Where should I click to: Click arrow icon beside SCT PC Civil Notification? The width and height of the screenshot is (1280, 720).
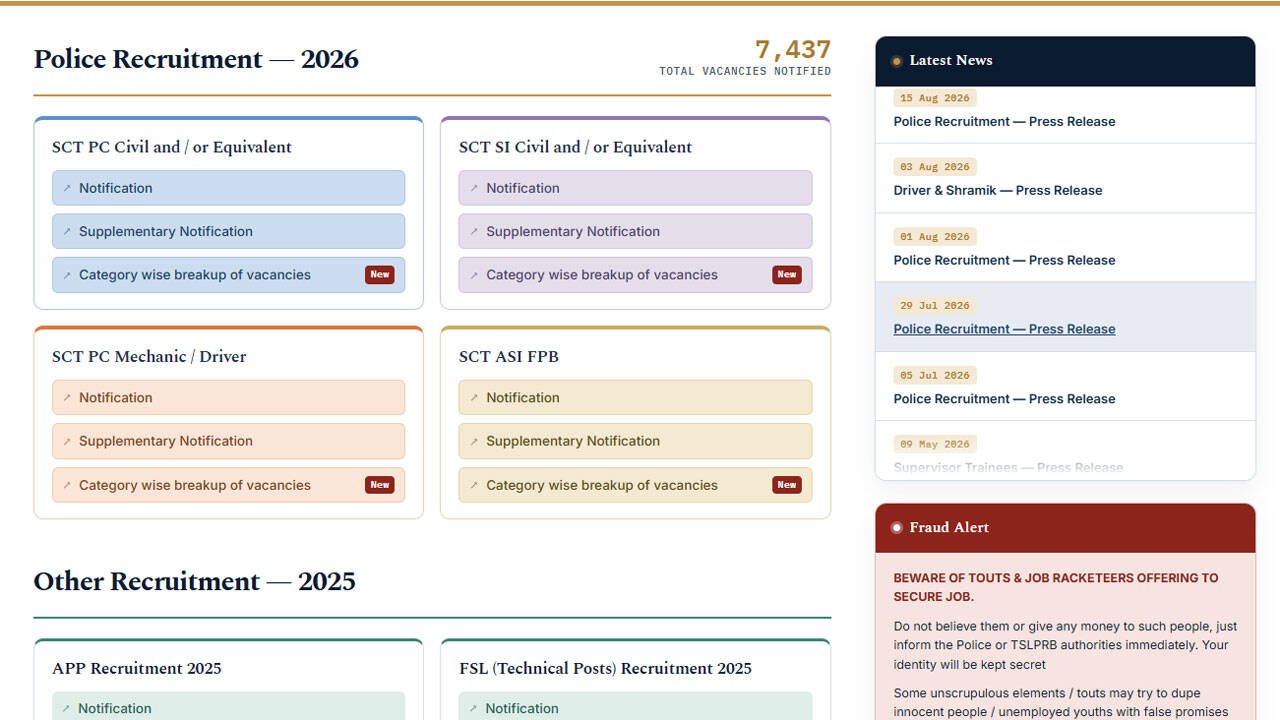tap(67, 188)
